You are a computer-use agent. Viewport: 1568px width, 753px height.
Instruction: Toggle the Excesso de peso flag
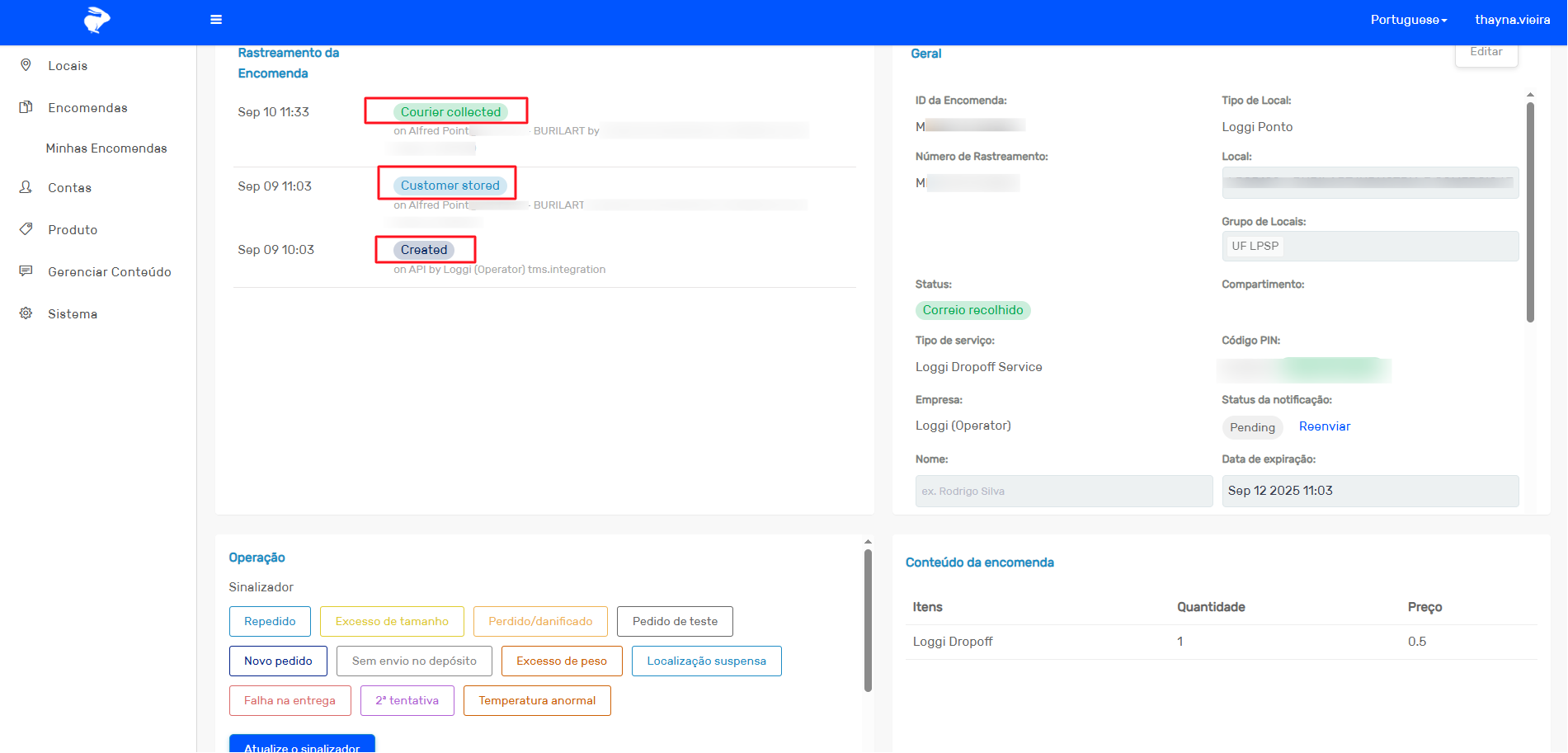click(x=562, y=661)
